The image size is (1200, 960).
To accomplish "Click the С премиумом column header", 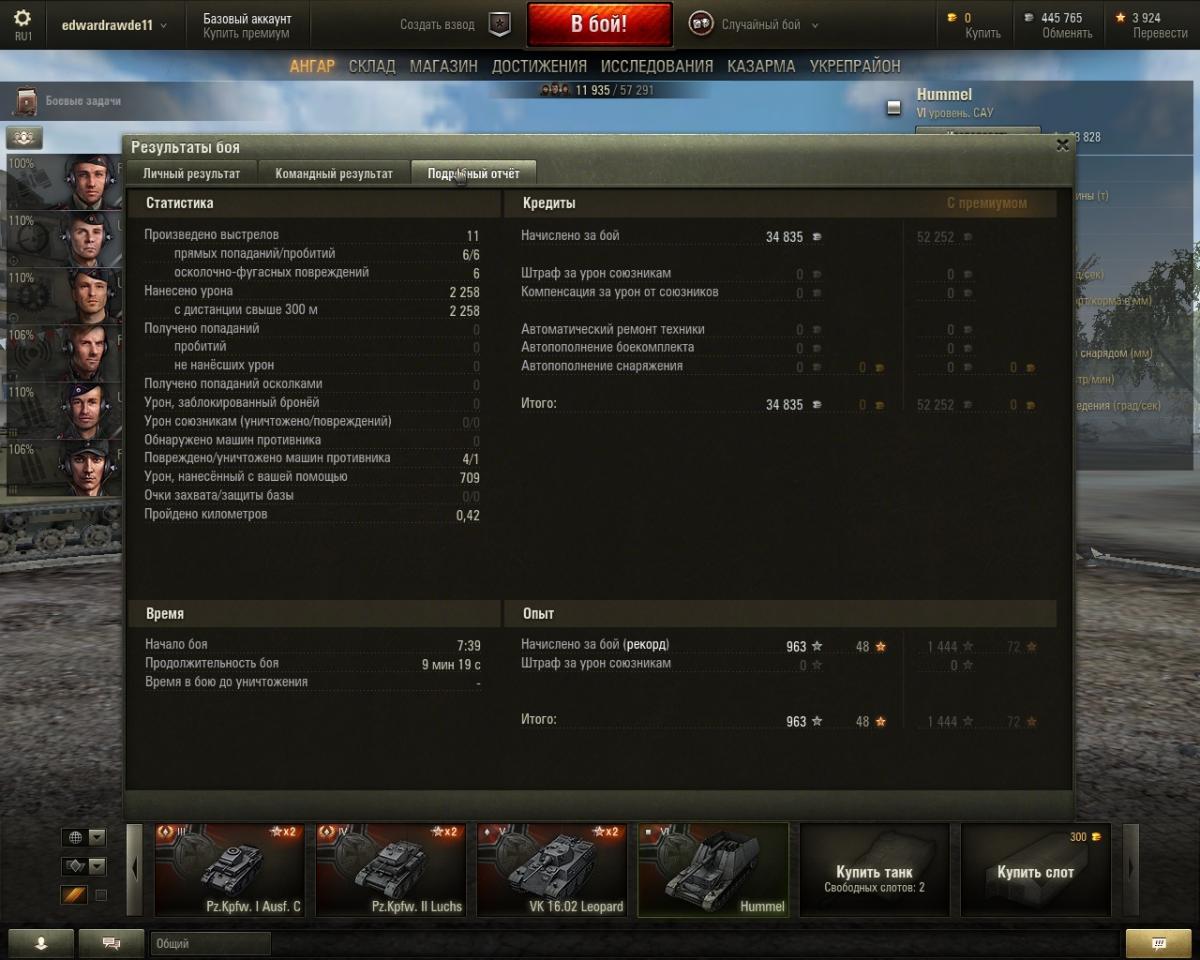I will click(x=986, y=203).
